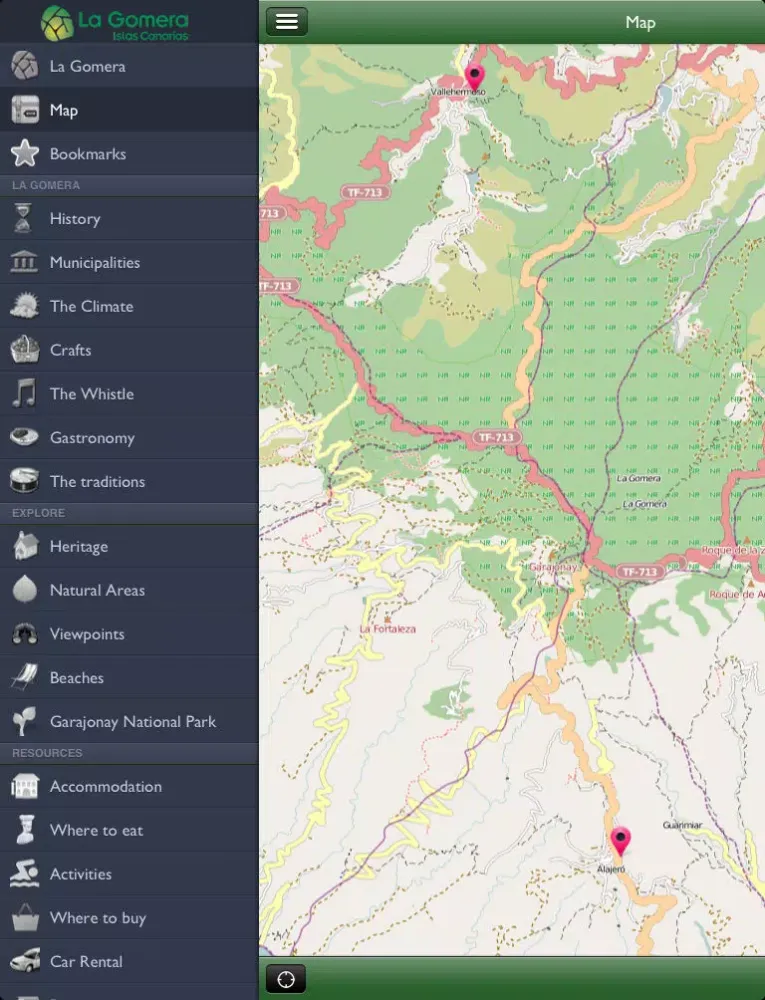This screenshot has height=1000, width=765.
Task: Select the Vallehermoso map pin
Action: 474,77
